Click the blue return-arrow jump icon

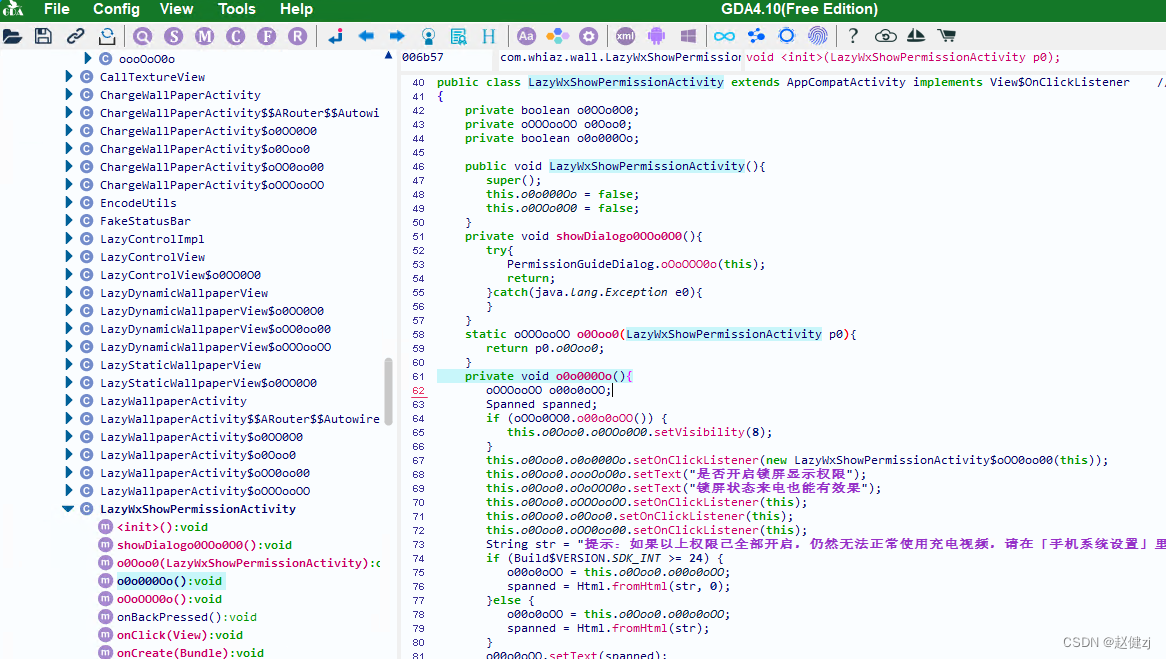coord(335,36)
